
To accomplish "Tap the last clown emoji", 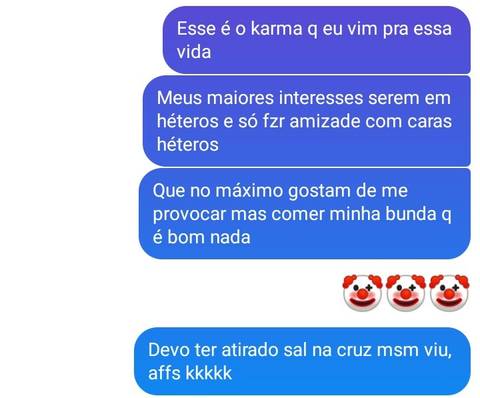I will 449,293.
